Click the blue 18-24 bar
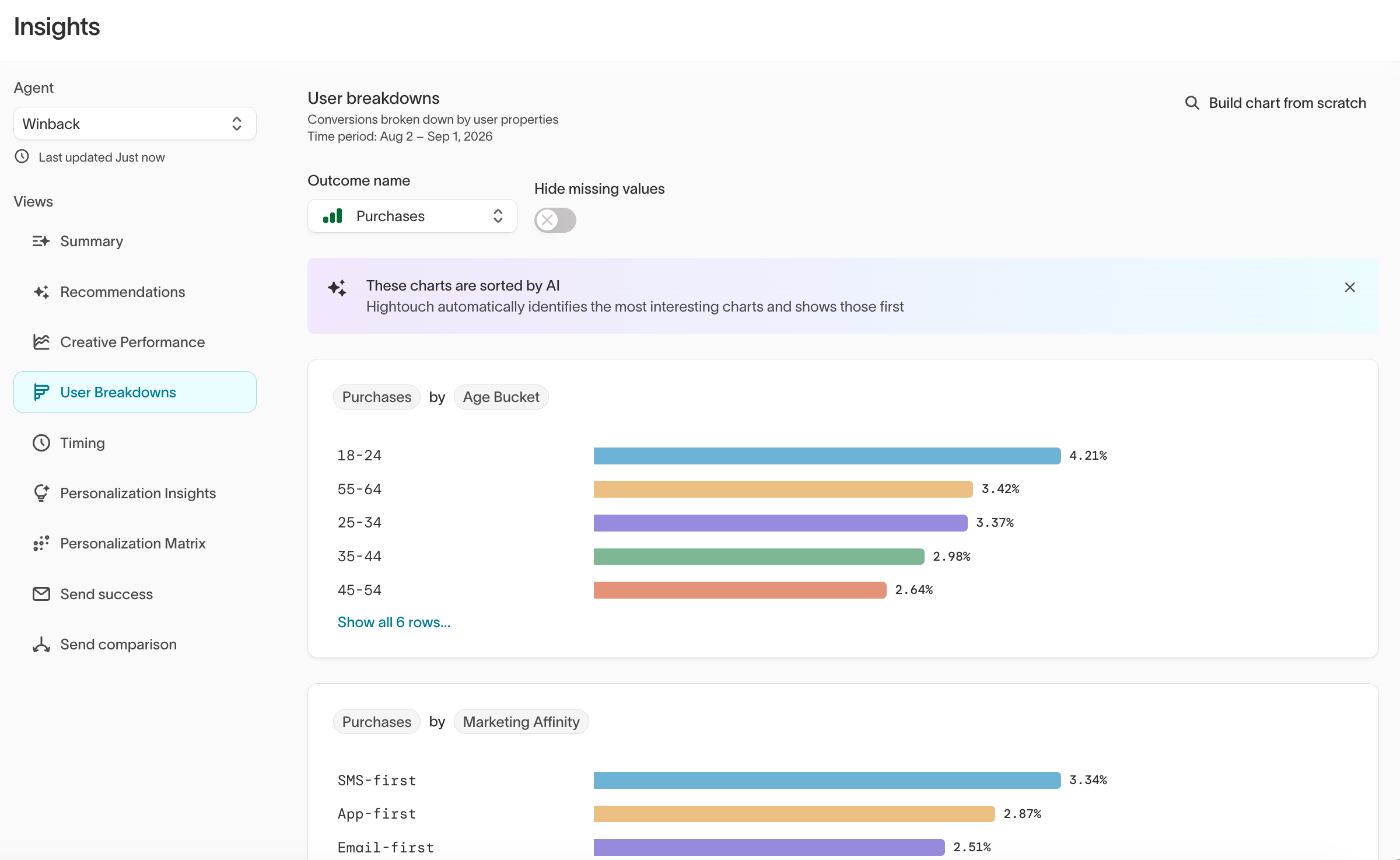1400x860 pixels. click(x=827, y=456)
